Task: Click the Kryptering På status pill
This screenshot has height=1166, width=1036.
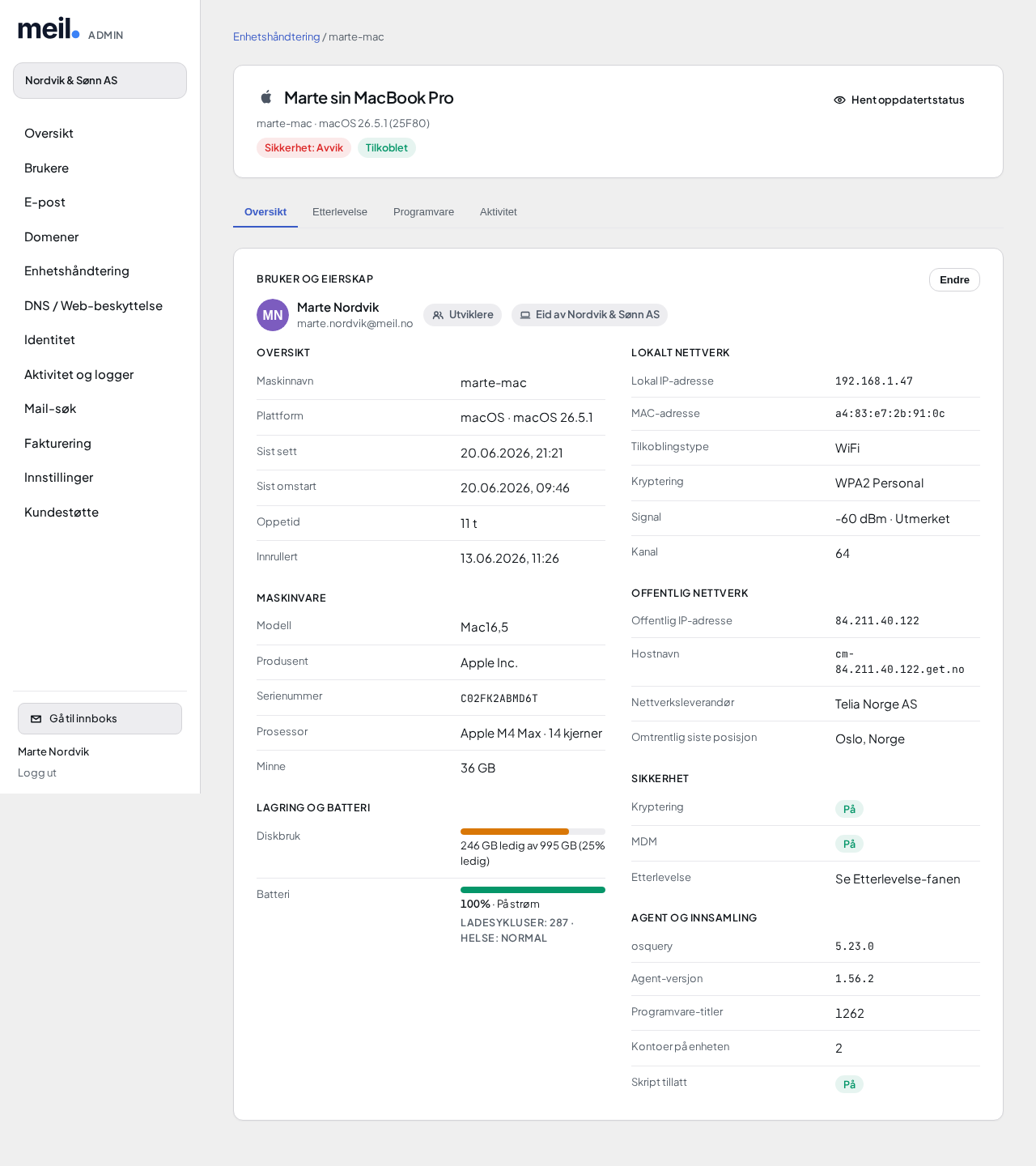Action: coord(849,809)
